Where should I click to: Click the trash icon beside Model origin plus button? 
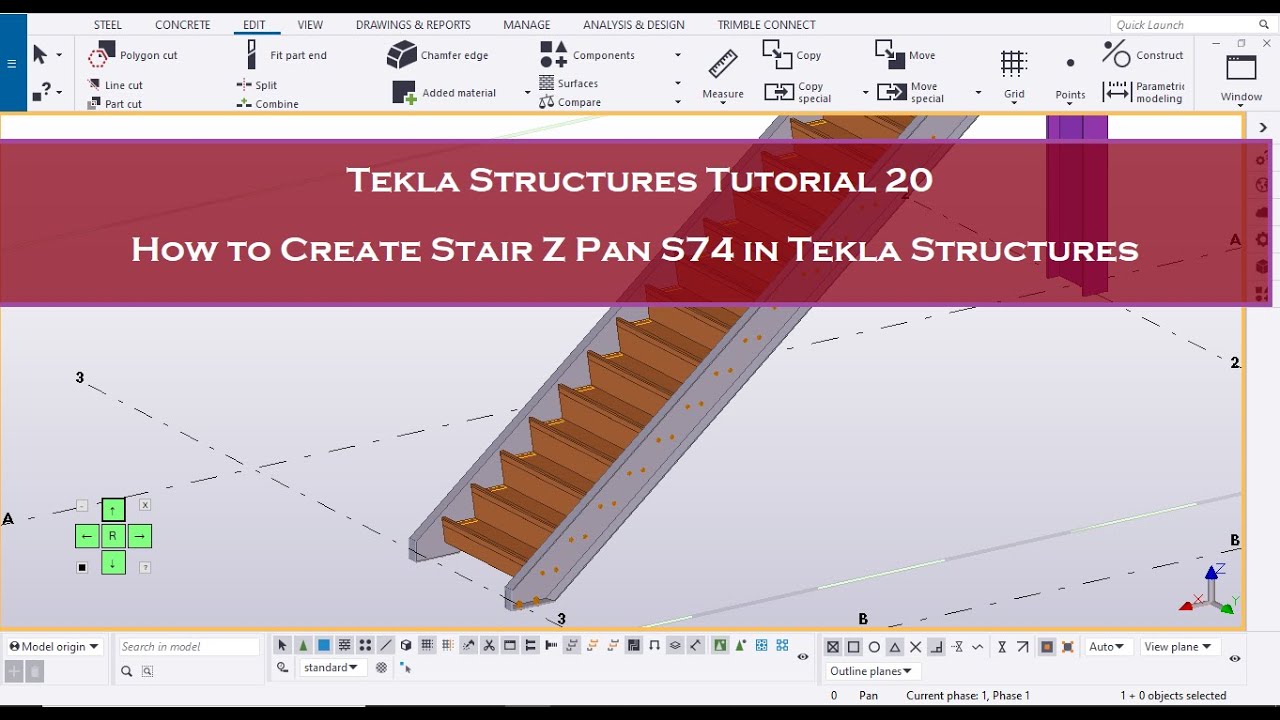[35, 671]
